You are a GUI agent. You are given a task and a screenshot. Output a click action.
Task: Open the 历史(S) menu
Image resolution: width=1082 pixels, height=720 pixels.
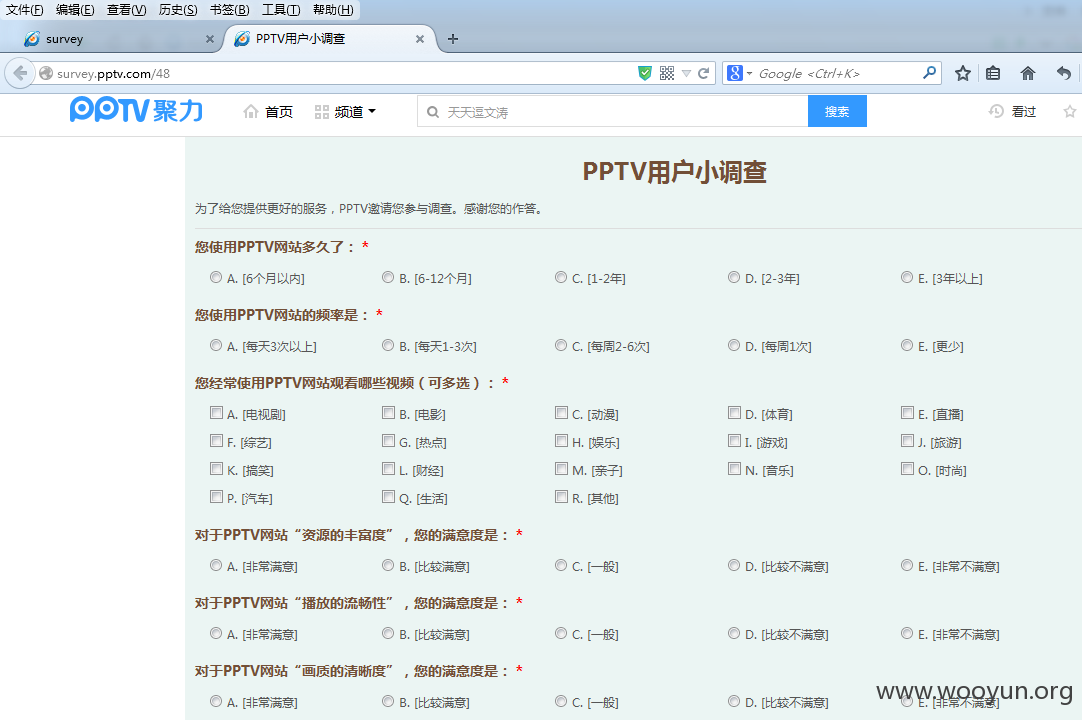(x=178, y=10)
